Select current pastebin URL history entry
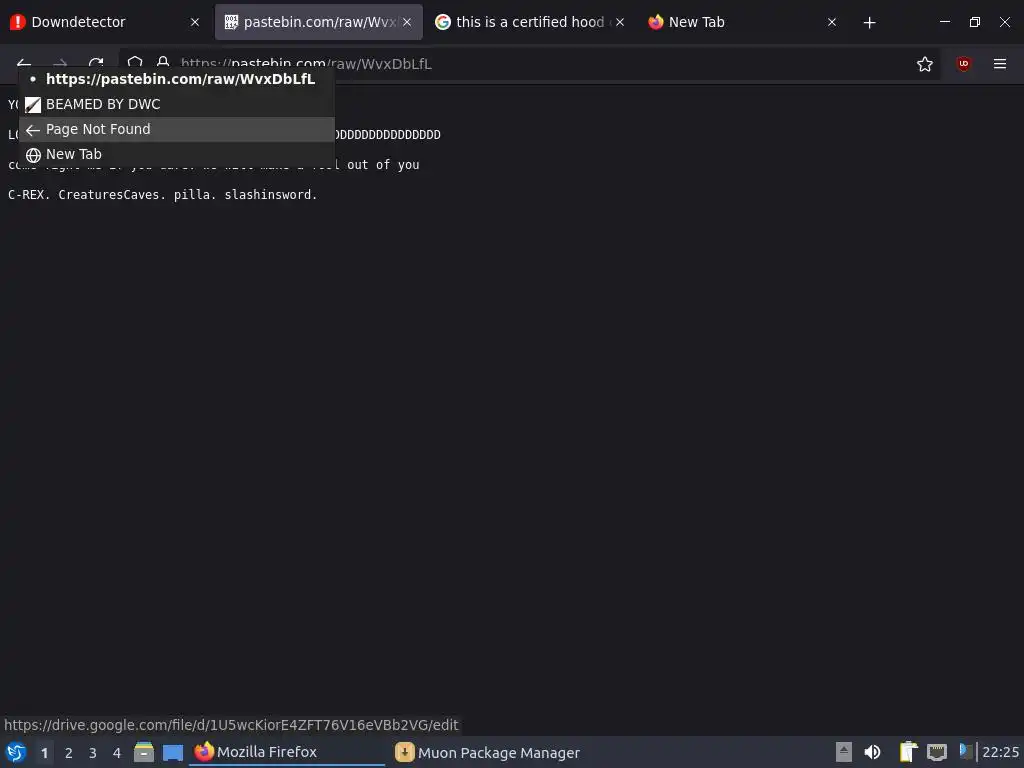The height and width of the screenshot is (768, 1024). pyautogui.click(x=177, y=79)
